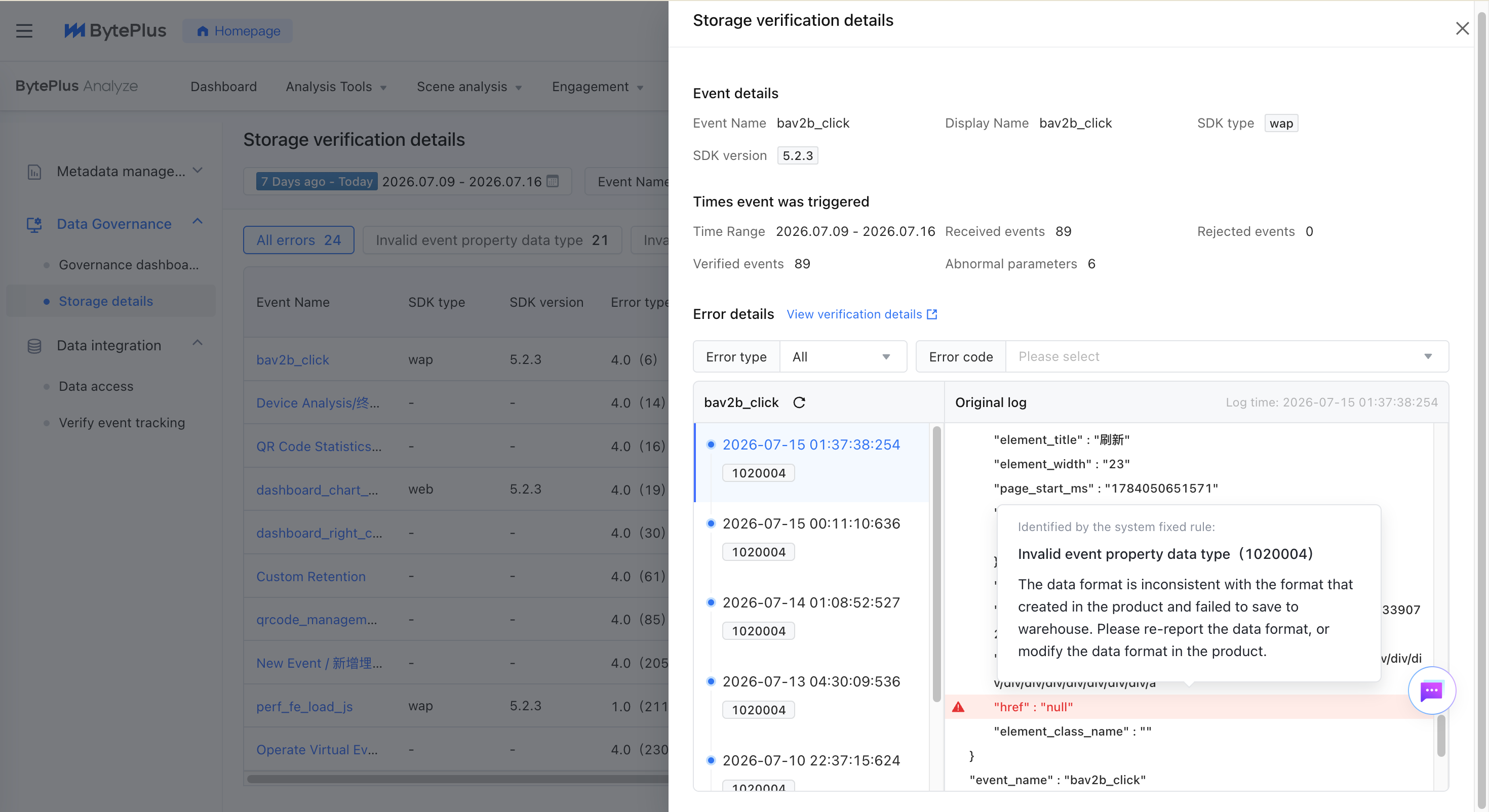Screen dimensions: 1489x812
Task: Click the red warning icon beside href
Action: 958,707
